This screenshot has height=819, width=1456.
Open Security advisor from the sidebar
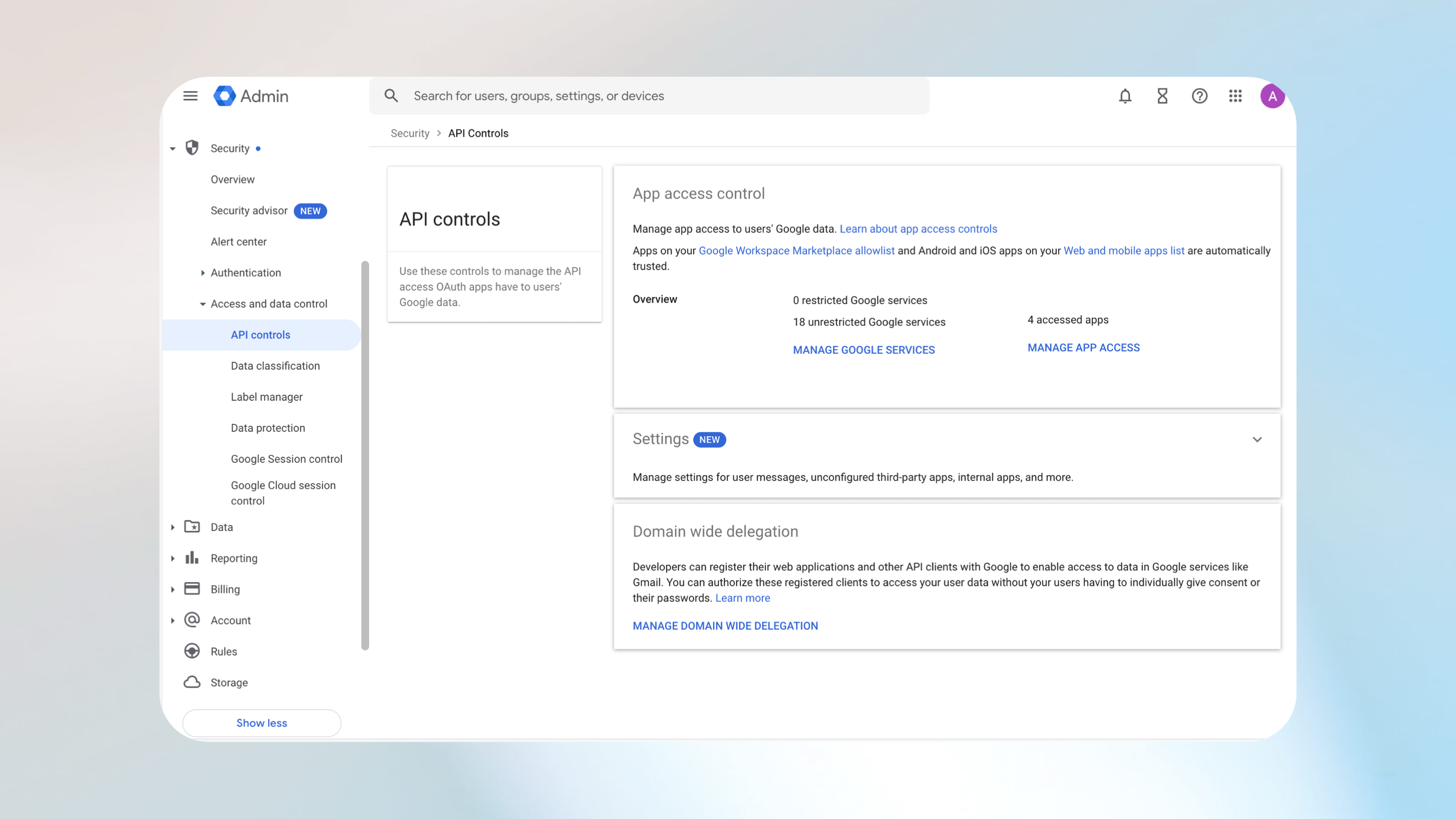249,210
